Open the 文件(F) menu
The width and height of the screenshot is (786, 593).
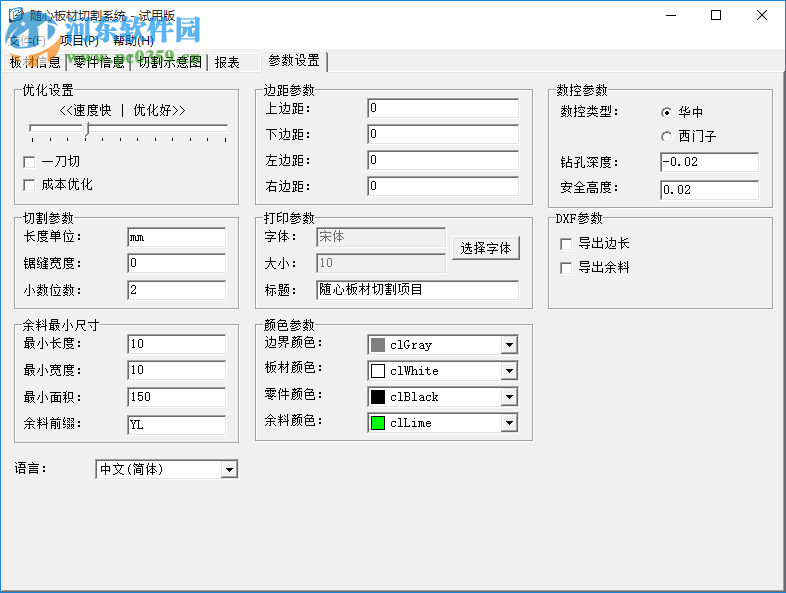[28, 41]
